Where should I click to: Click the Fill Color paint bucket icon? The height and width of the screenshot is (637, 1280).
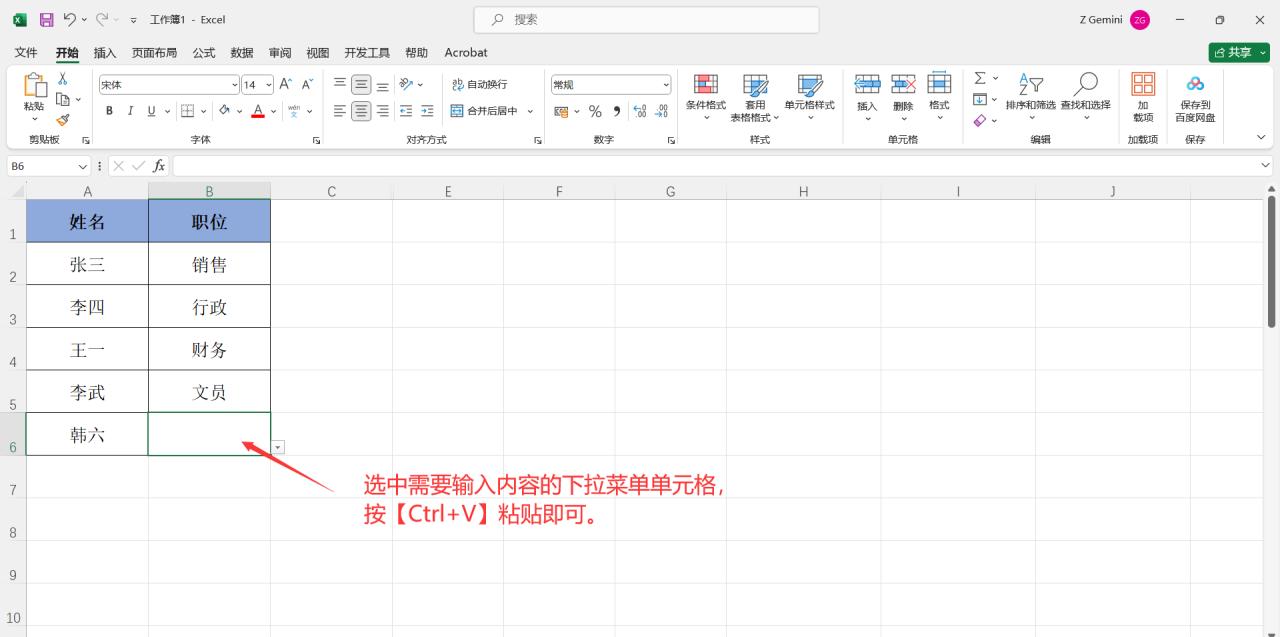click(x=224, y=111)
